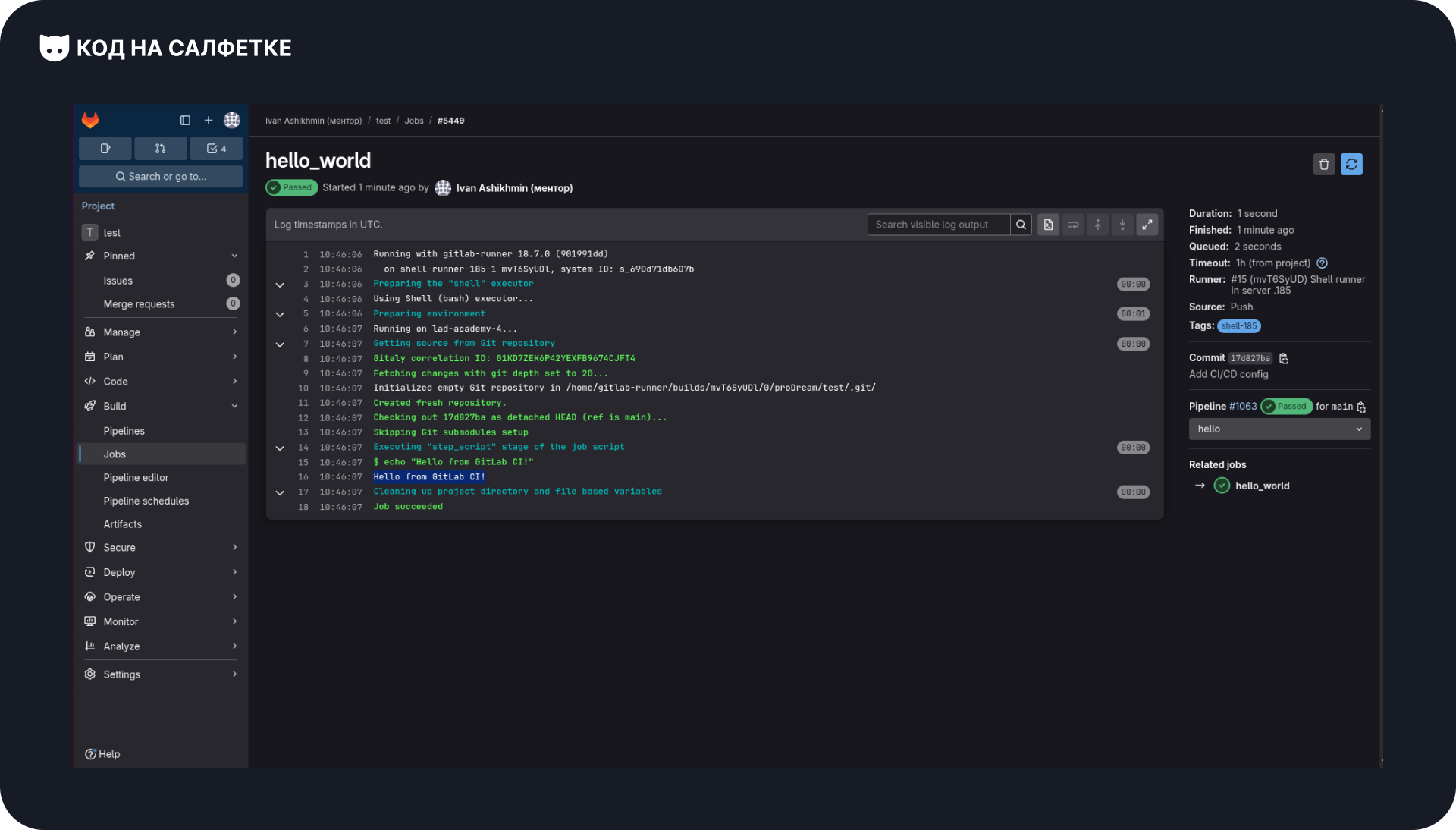Open Pipeline editor menu item
This screenshot has height=830, width=1456.
coord(136,477)
